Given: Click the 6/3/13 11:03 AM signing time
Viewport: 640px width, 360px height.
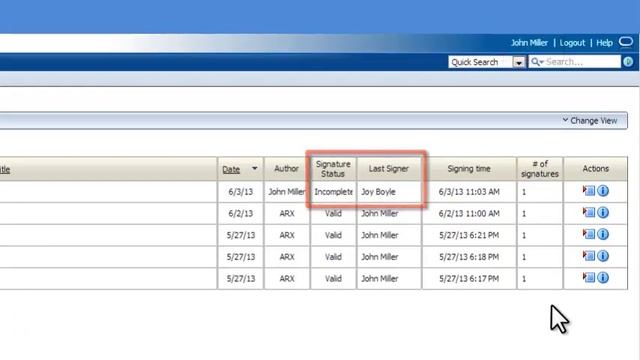Looking at the screenshot, I should [469, 192].
